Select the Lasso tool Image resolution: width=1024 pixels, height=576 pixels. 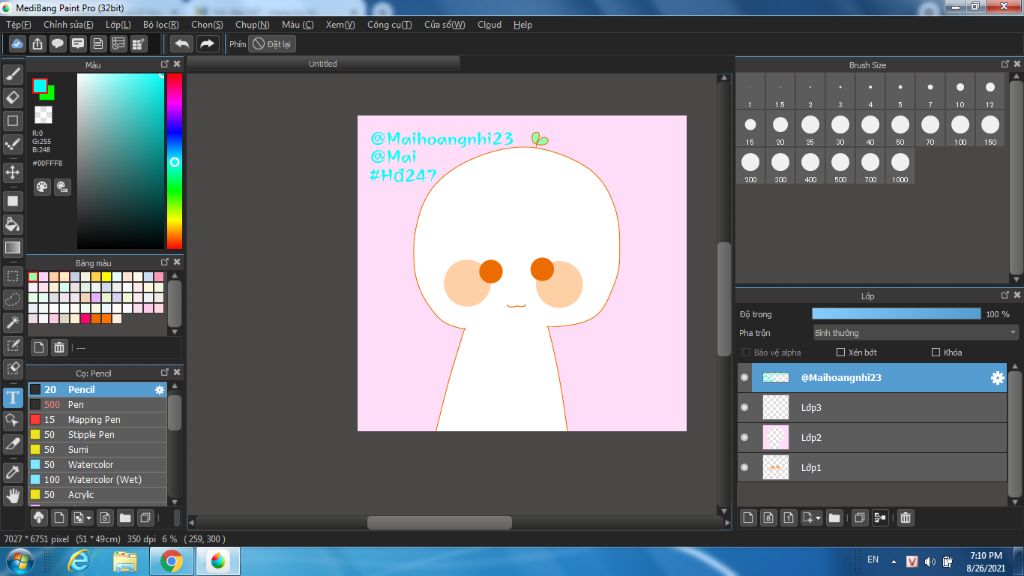coord(12,299)
